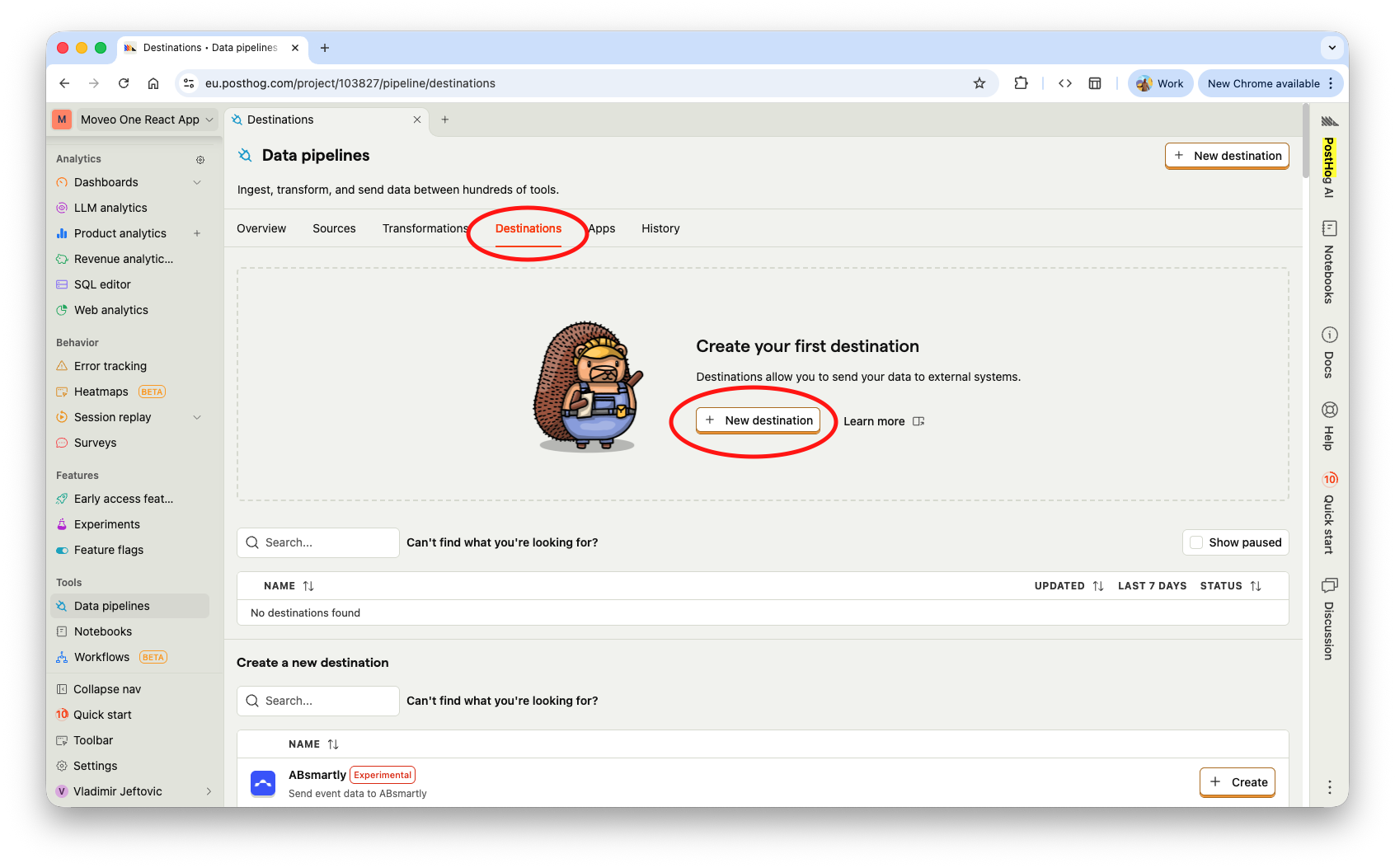Click first Can't find what you're looking for
1395x868 pixels.
pos(502,542)
